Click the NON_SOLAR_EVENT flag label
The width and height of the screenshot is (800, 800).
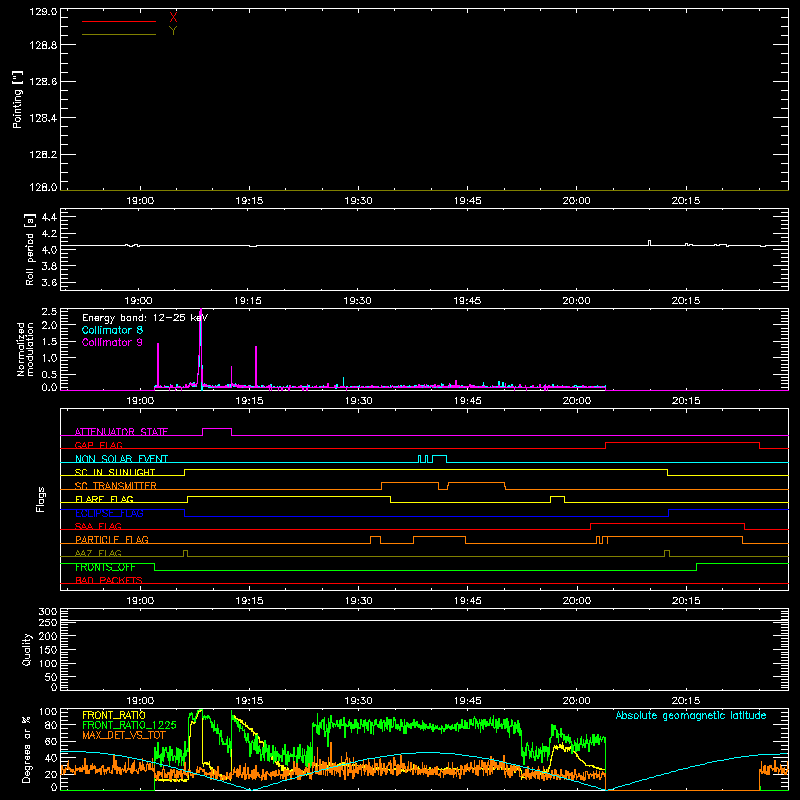(121, 459)
